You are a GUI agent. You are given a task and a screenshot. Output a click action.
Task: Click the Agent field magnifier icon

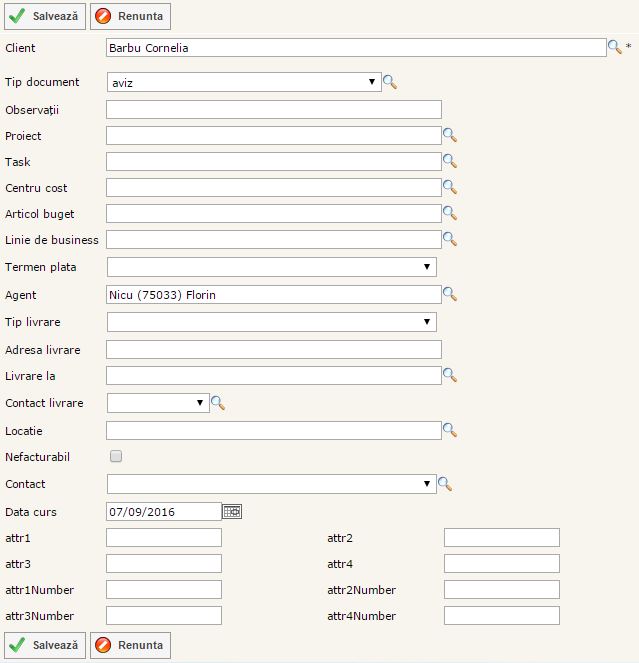450,294
